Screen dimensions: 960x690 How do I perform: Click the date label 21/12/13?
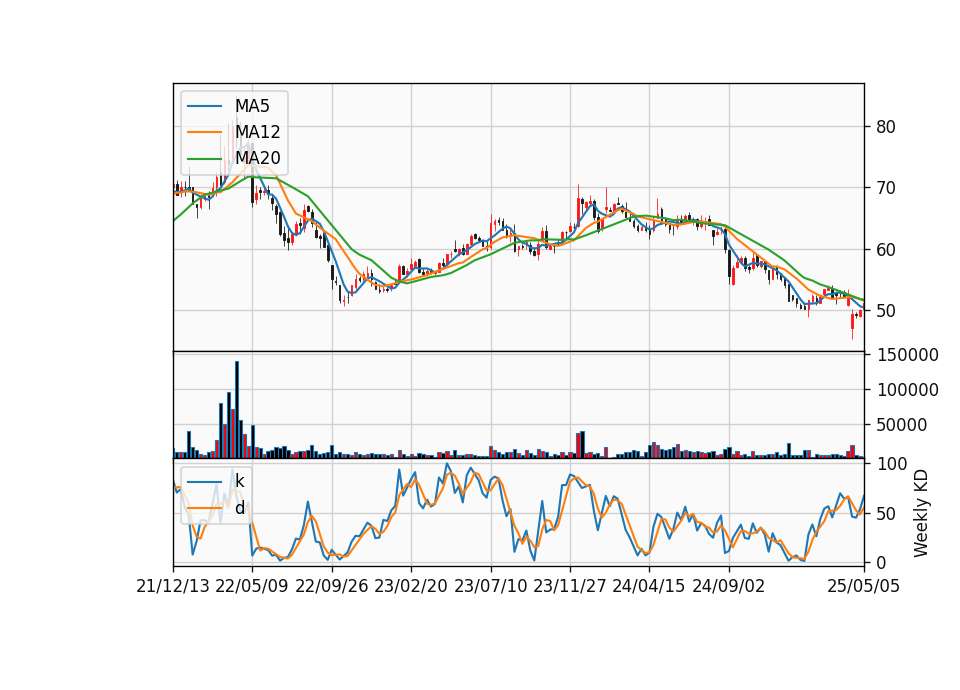pyautogui.click(x=173, y=586)
